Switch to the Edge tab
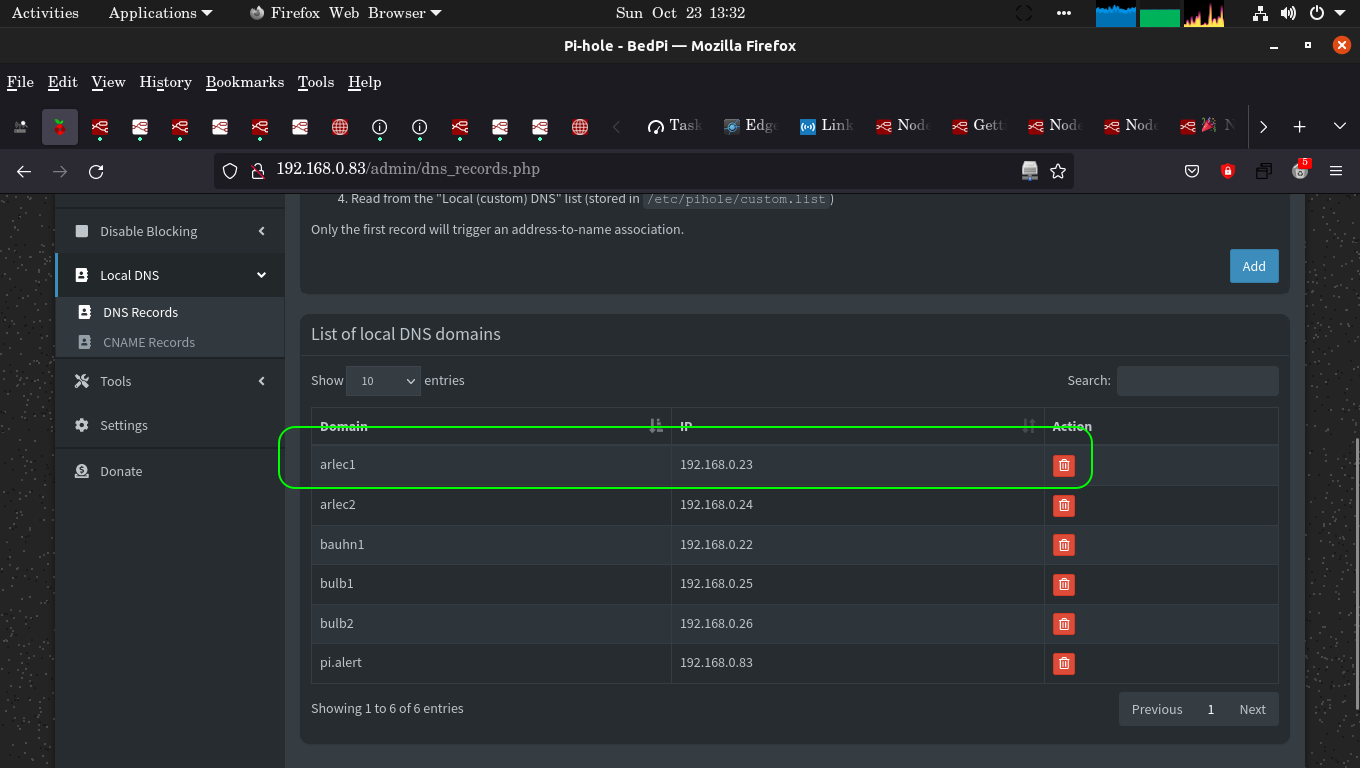 750,126
